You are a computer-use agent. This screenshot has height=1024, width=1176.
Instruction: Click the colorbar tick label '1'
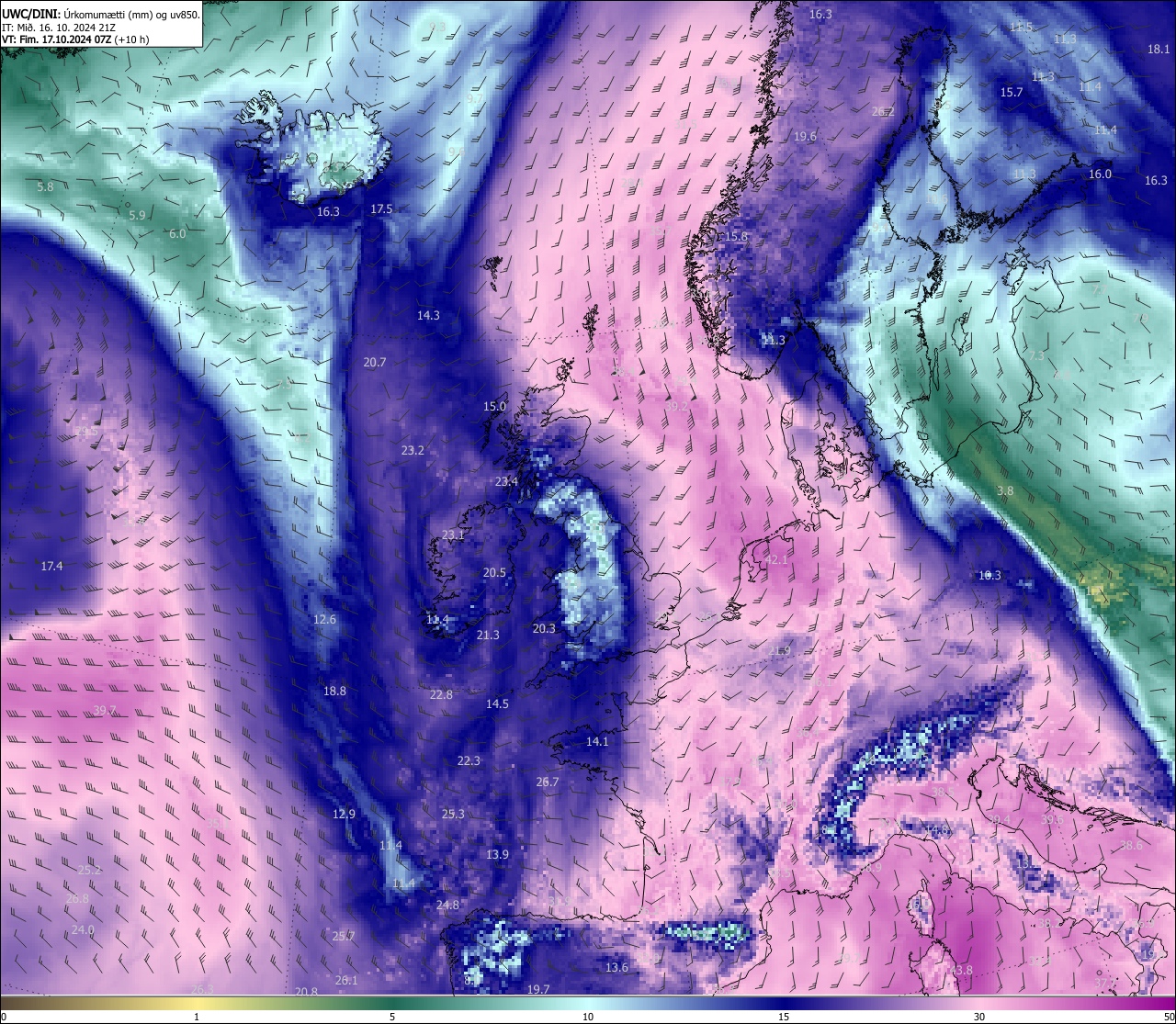tap(197, 1017)
